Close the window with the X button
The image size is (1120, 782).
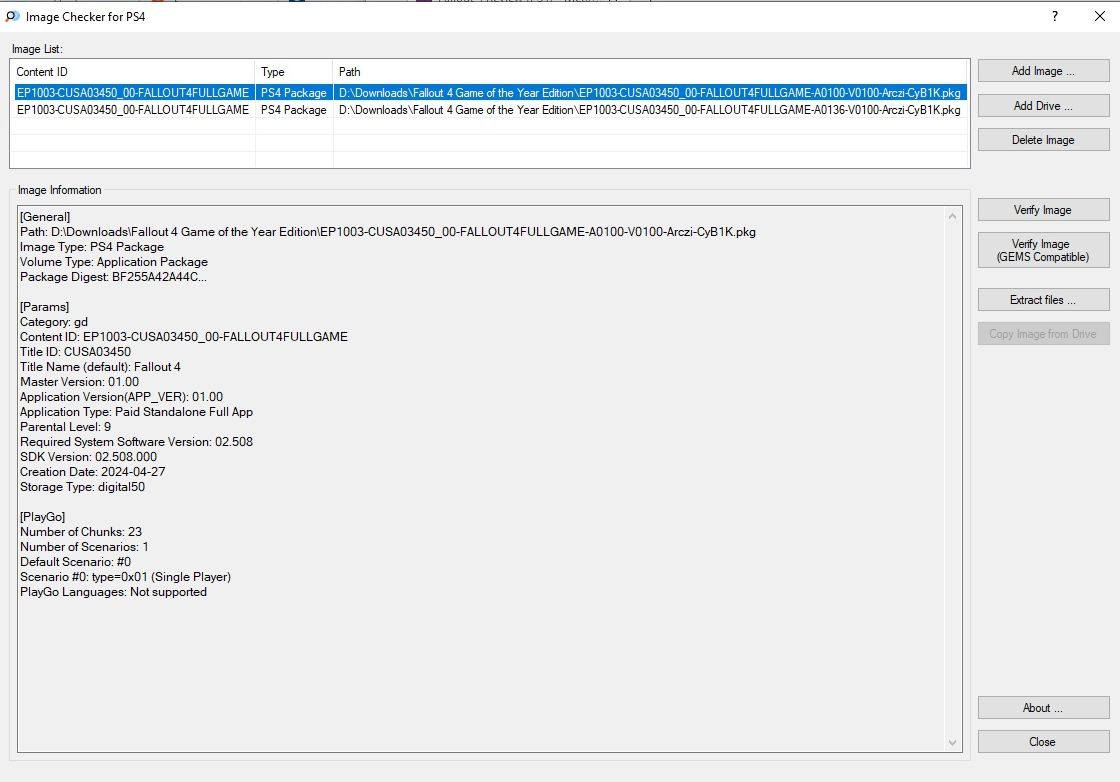pyautogui.click(x=1100, y=16)
